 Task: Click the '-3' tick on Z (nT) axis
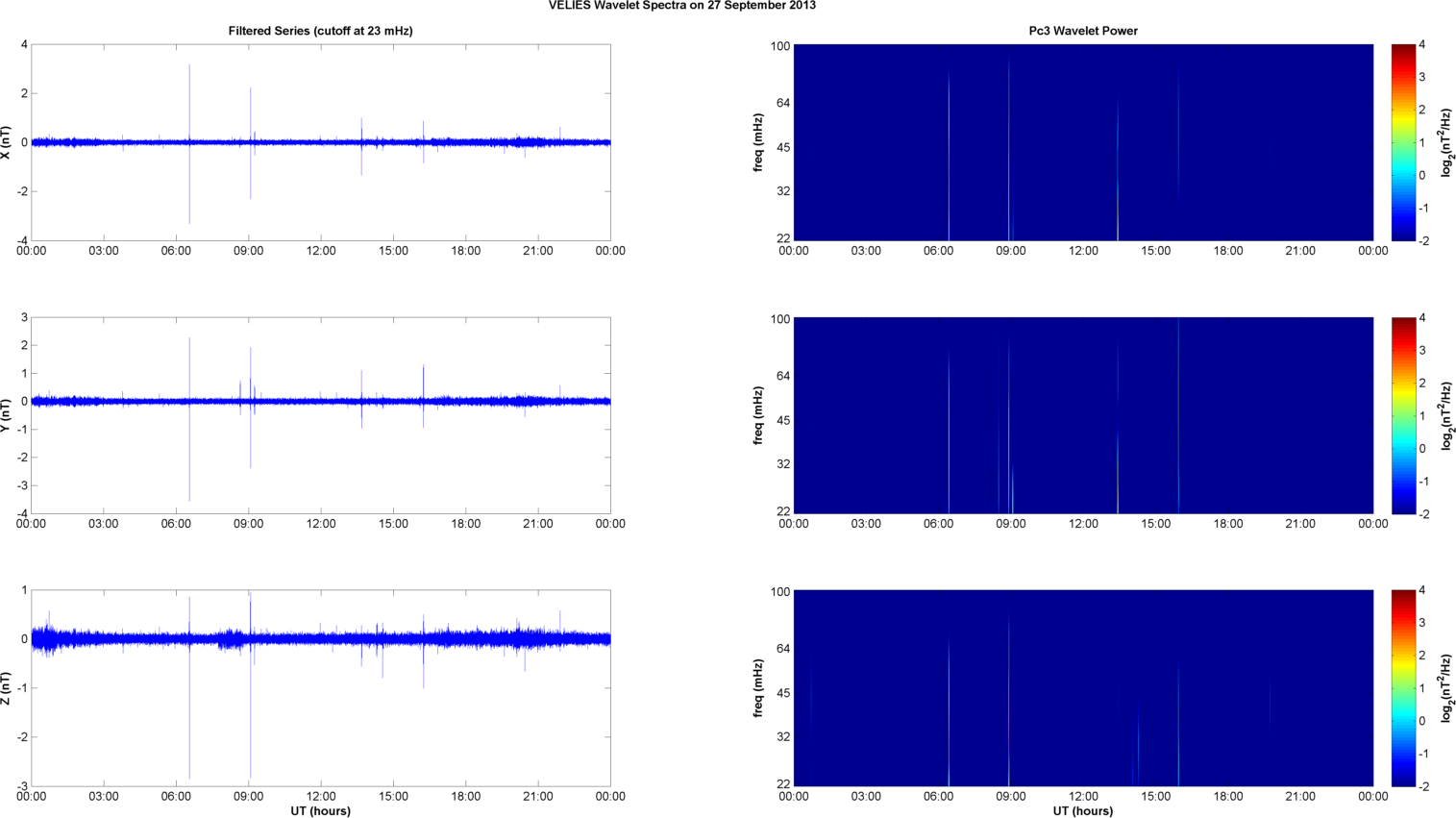[22, 787]
